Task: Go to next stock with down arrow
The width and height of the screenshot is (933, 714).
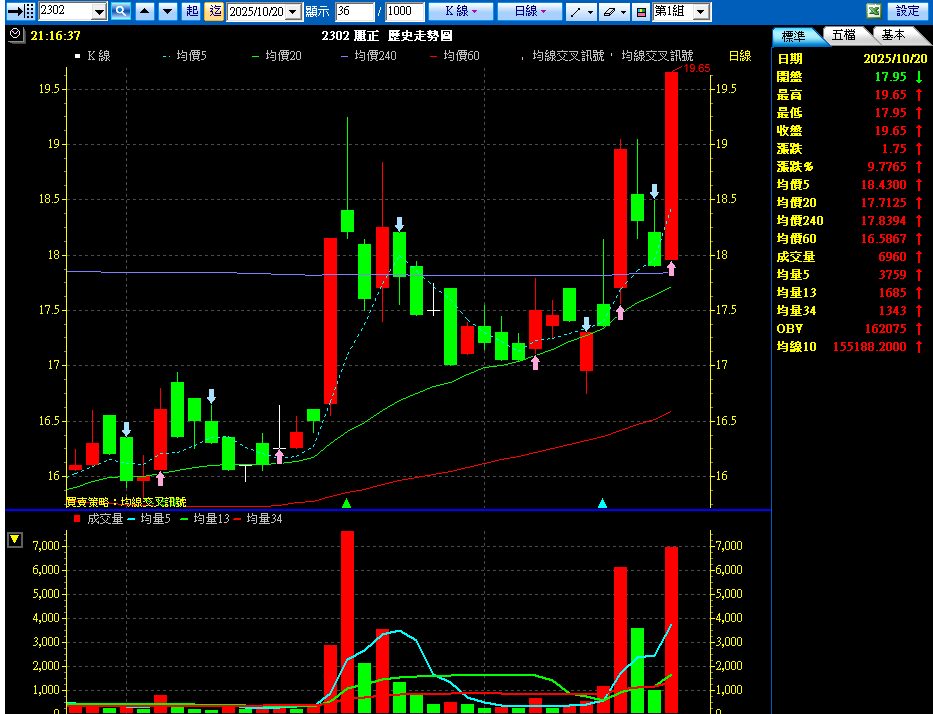Action: (168, 11)
